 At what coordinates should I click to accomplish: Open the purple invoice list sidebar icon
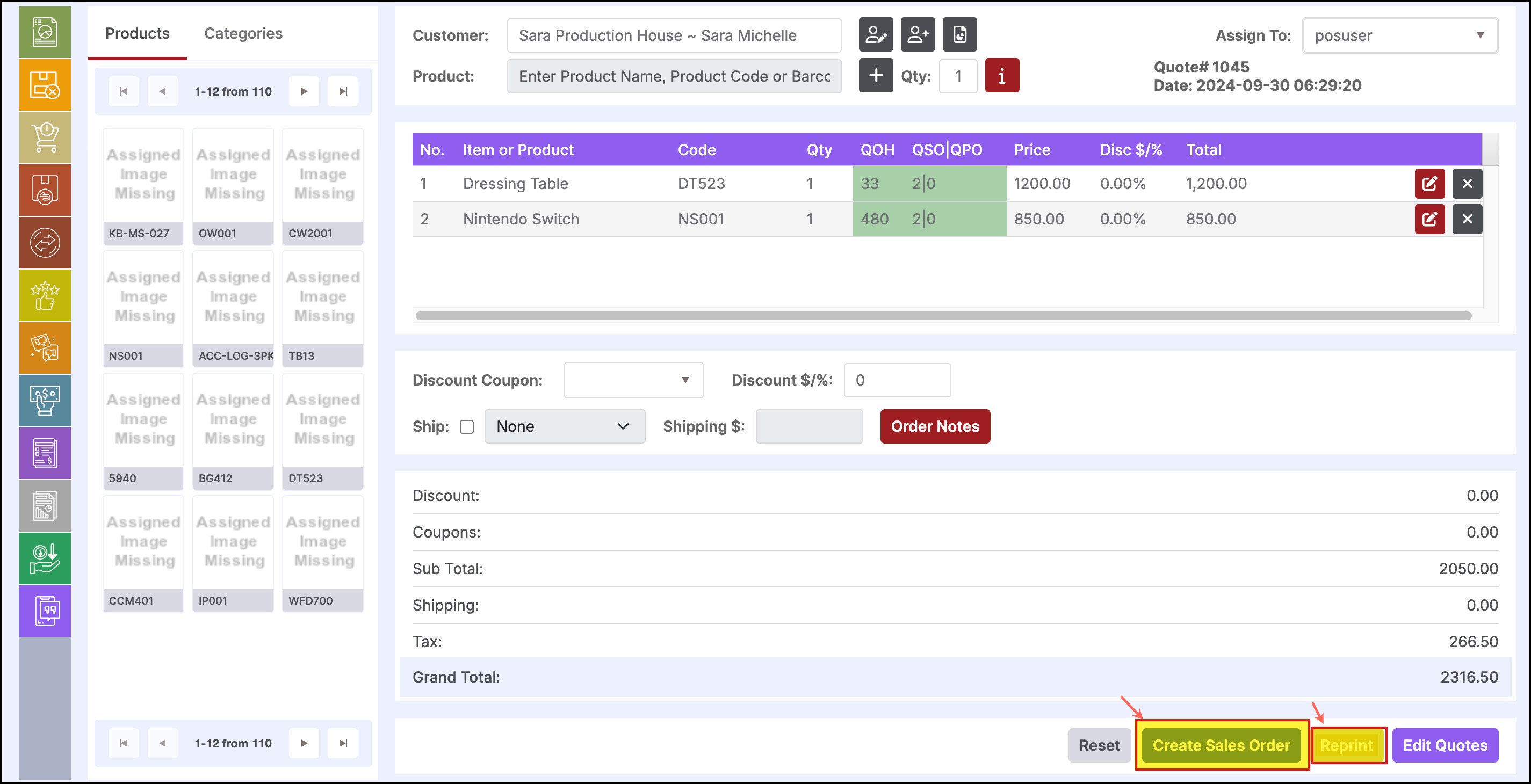point(45,453)
